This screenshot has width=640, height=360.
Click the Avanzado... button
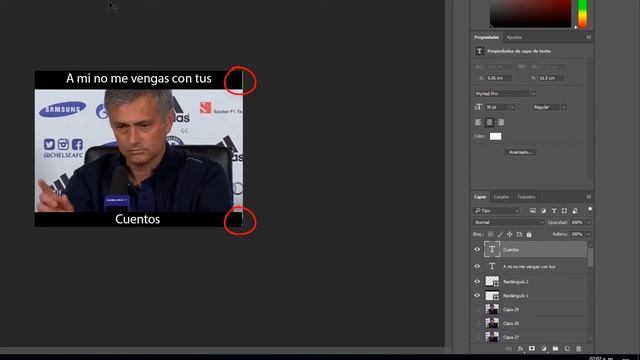(x=520, y=152)
